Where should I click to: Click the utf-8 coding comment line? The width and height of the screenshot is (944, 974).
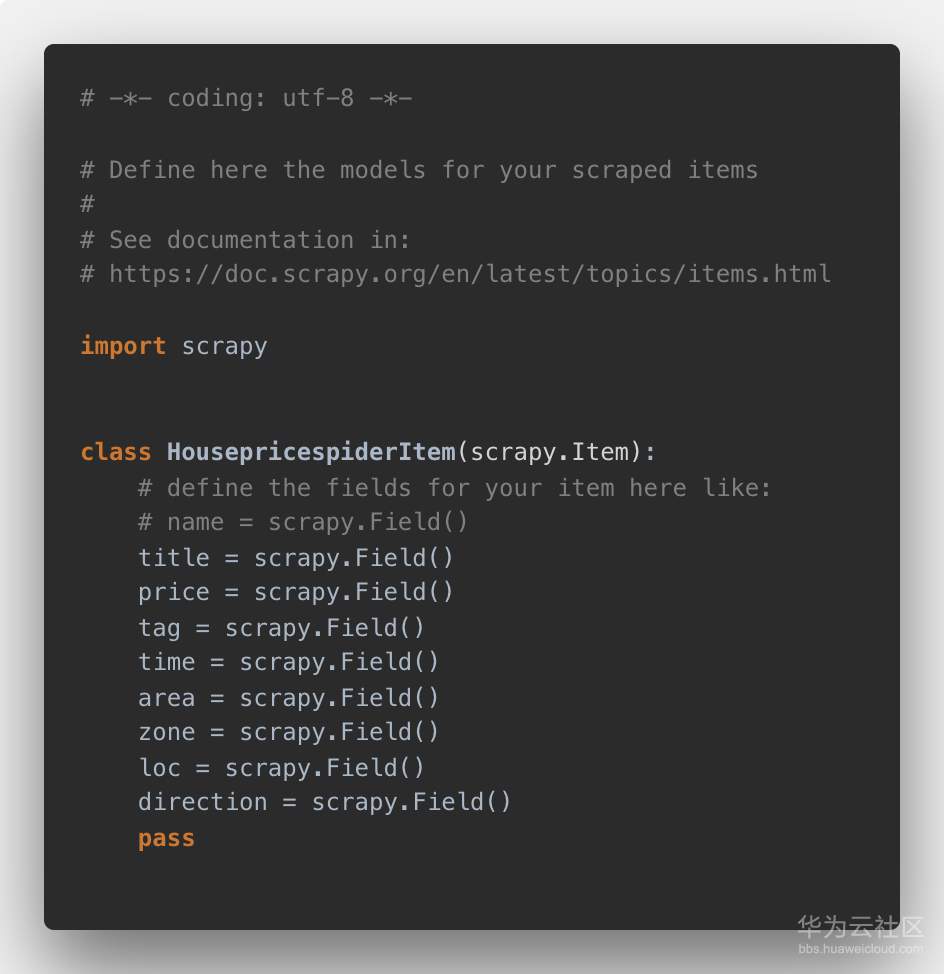[246, 98]
